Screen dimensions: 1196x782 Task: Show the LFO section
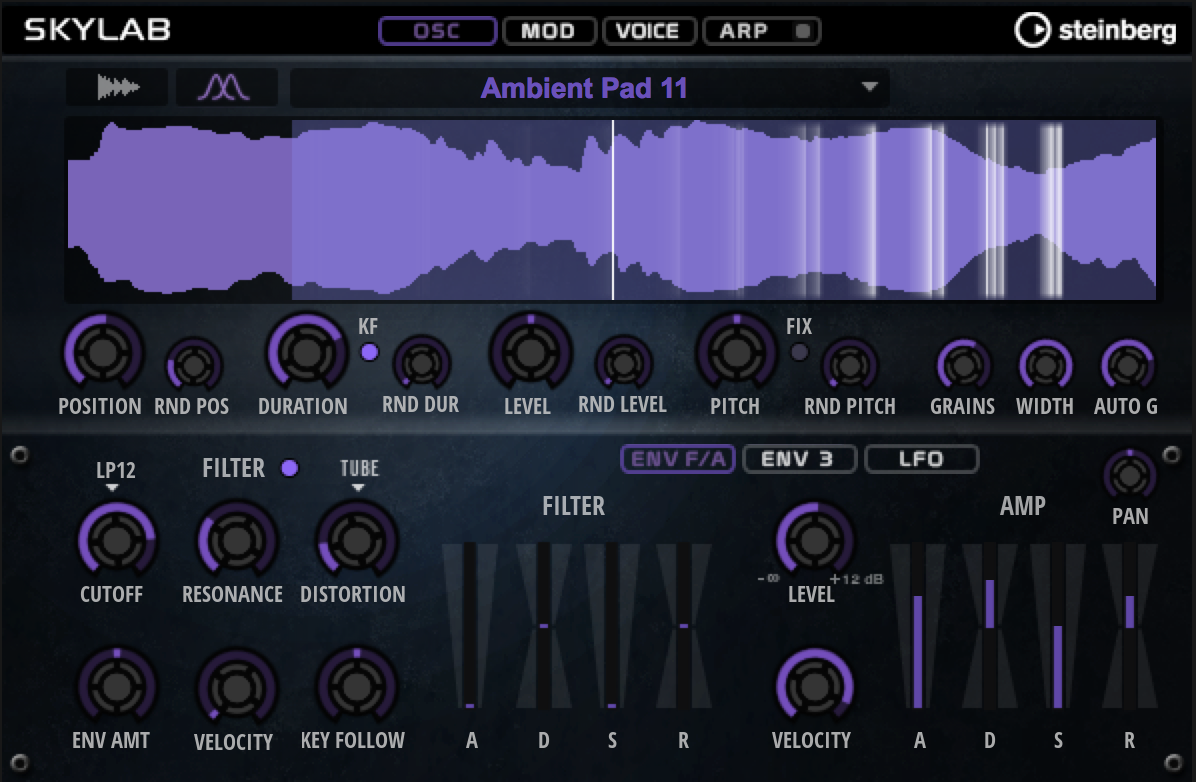pyautogui.click(x=920, y=459)
